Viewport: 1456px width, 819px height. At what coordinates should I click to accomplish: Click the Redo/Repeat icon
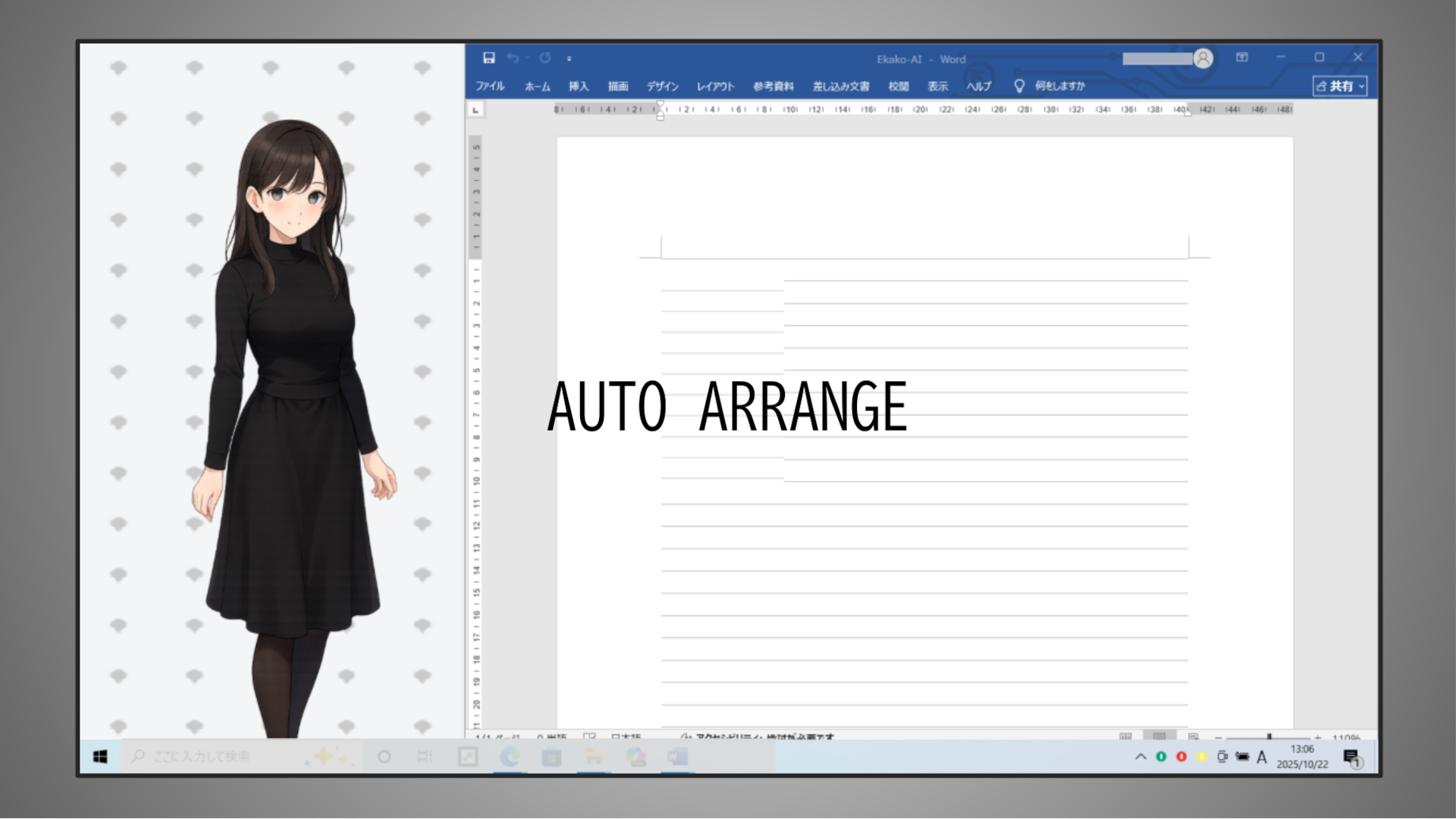pos(545,58)
